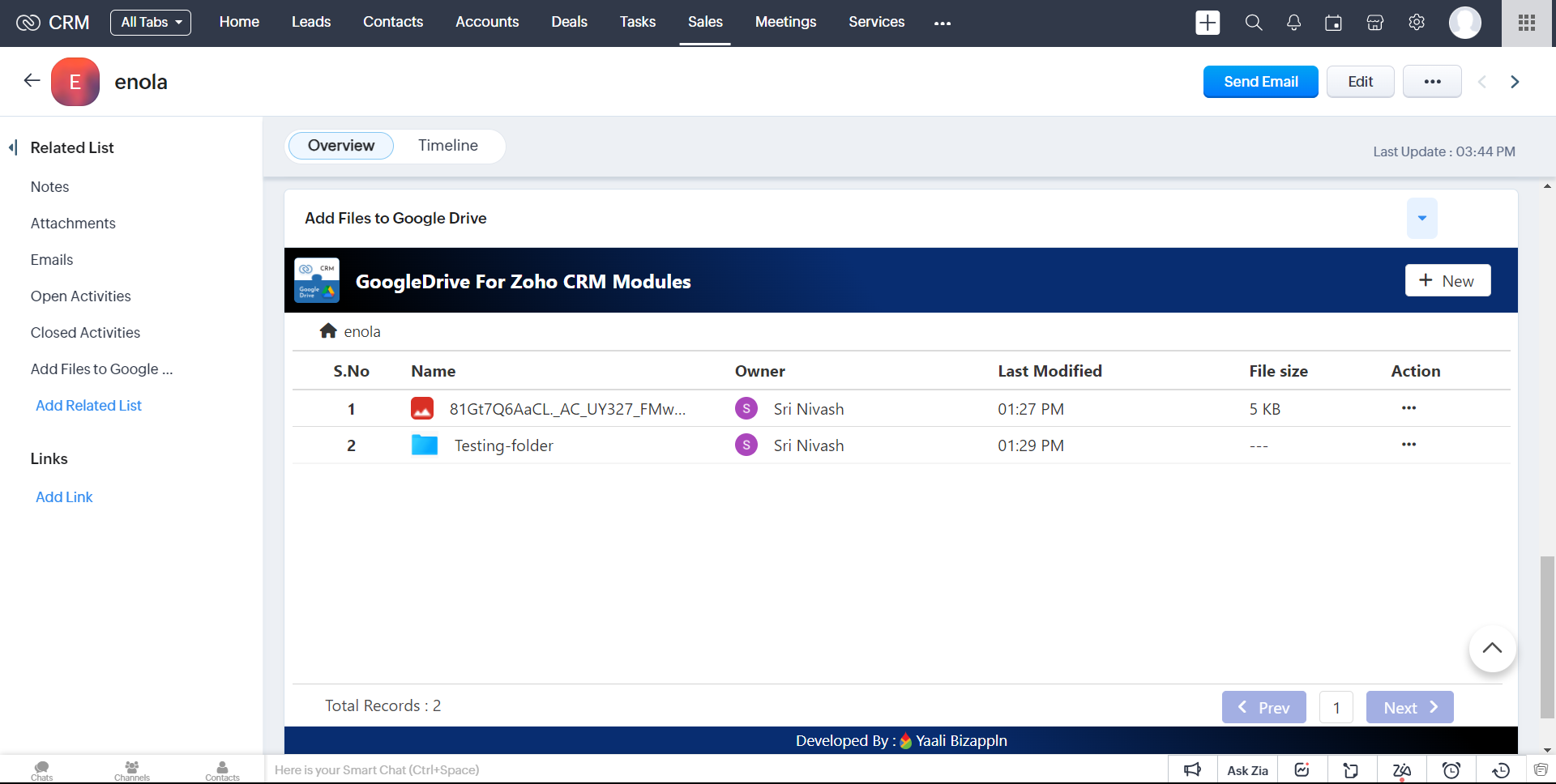Click the Add Related List link
This screenshot has width=1556, height=784.
click(88, 406)
